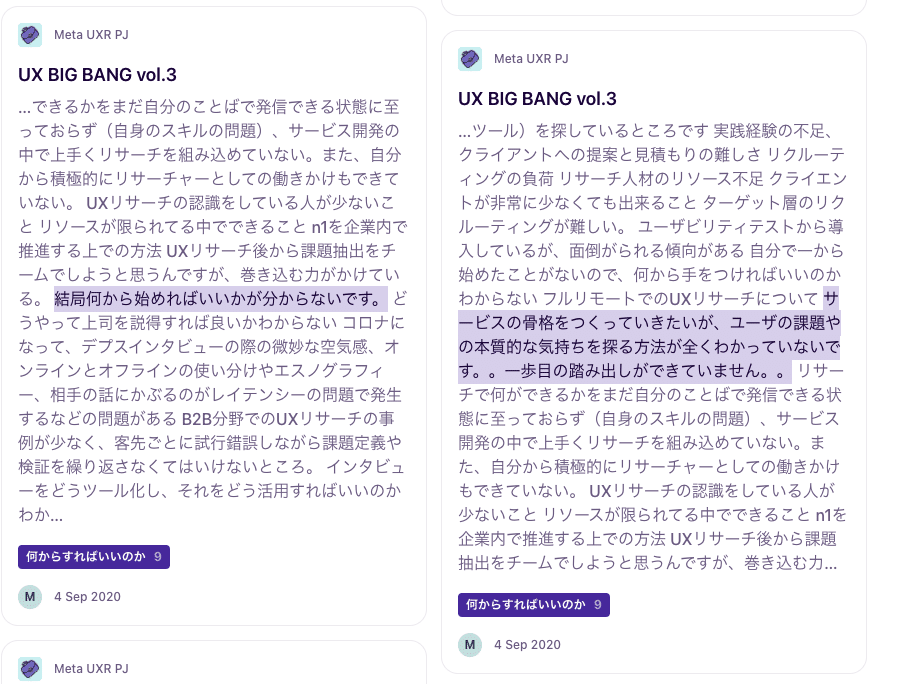The image size is (897, 684).
Task: Click the excerpt line starting …ツール）を探しているところです
Action: click(645, 131)
